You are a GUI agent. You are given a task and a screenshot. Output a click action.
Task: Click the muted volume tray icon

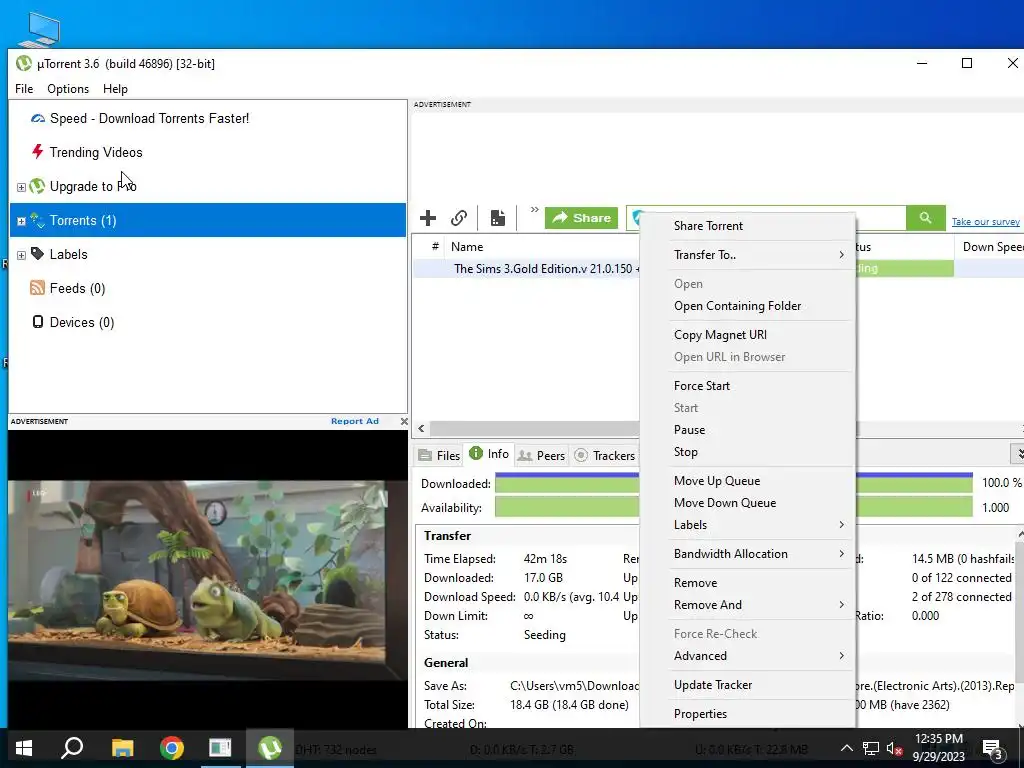[x=895, y=748]
